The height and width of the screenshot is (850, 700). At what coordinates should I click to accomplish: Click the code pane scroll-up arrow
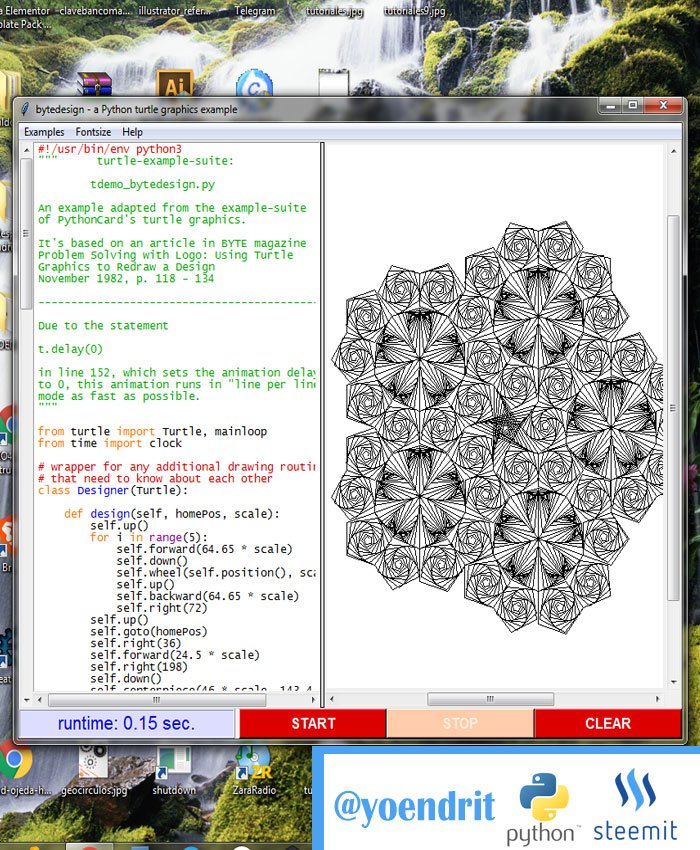[26, 149]
